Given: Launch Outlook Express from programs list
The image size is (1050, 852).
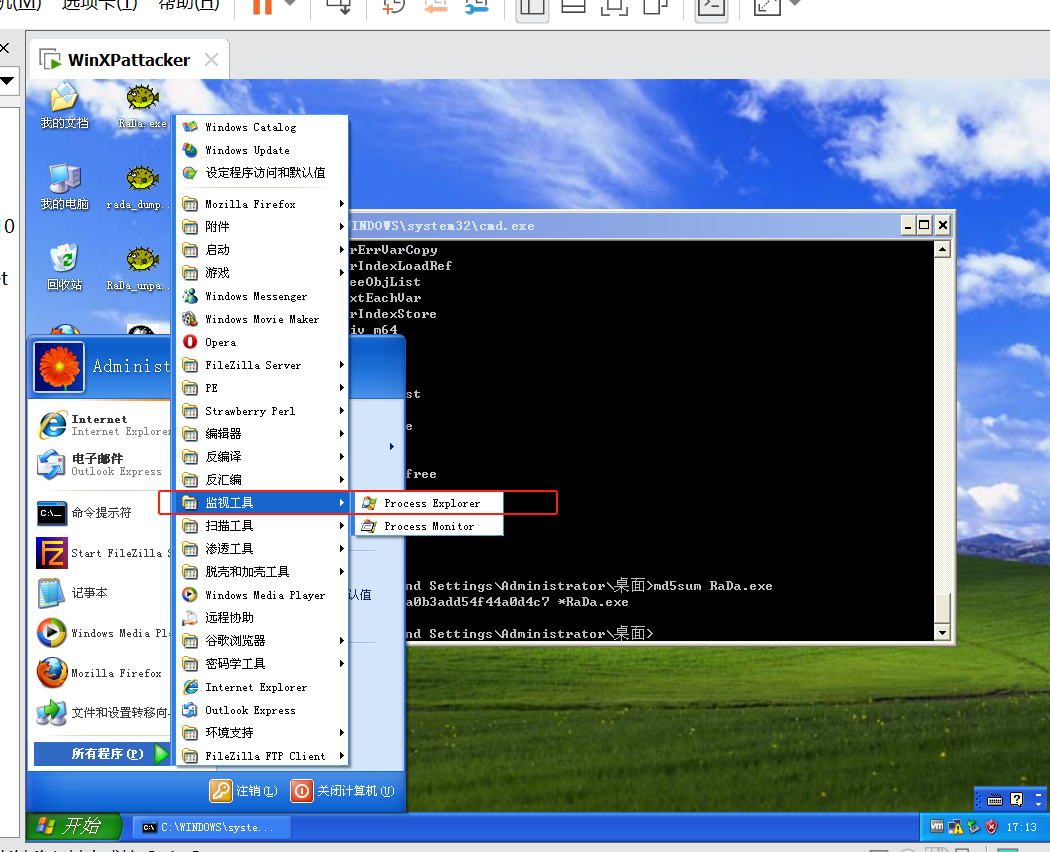Looking at the screenshot, I should click(x=262, y=710).
